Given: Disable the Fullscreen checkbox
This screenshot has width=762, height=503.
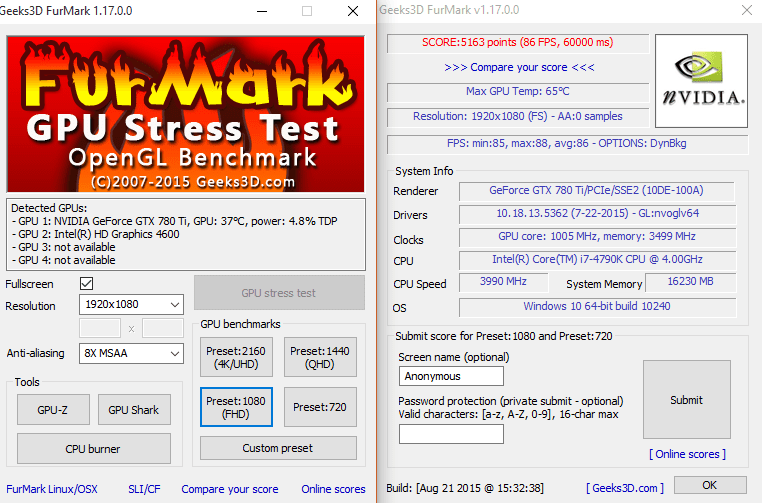Looking at the screenshot, I should tap(87, 283).
